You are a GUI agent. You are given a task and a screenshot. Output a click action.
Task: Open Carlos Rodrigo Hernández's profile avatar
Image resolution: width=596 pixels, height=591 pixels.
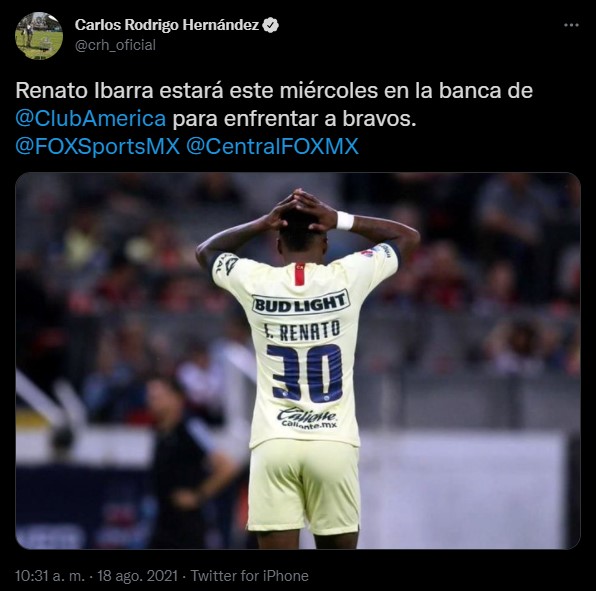(x=39, y=36)
